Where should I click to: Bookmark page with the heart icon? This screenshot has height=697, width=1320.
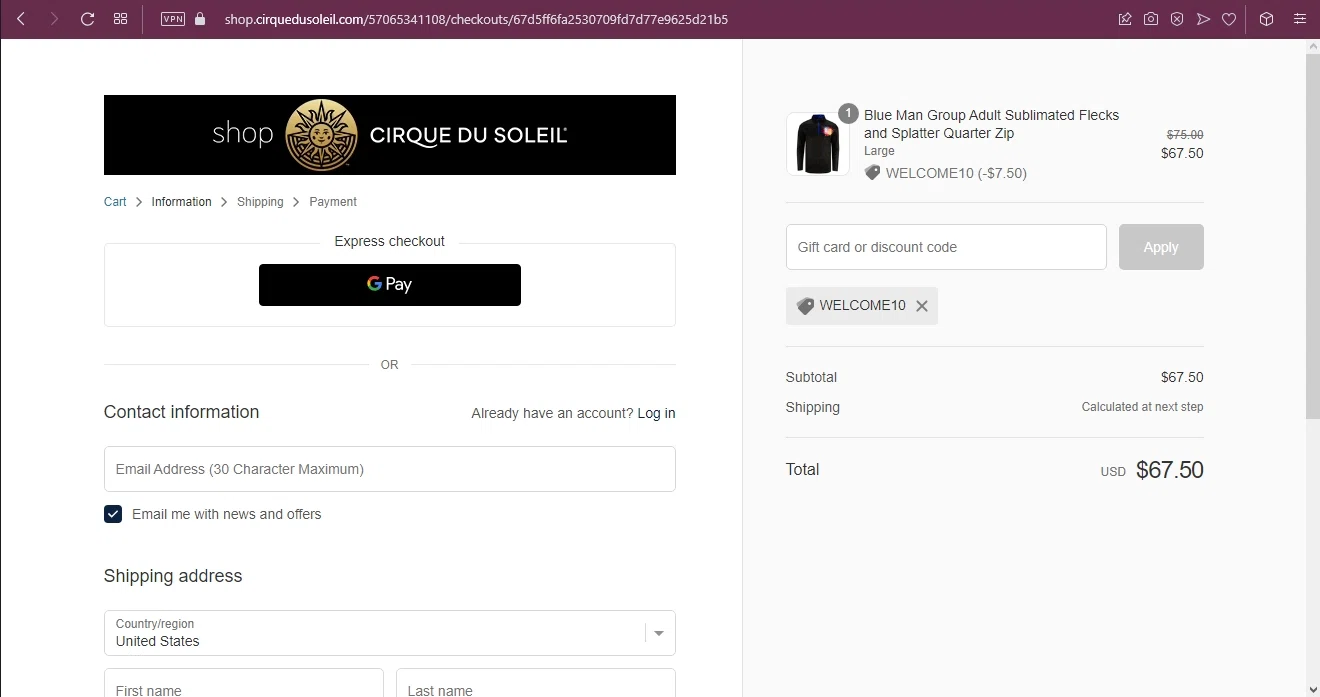click(1229, 19)
